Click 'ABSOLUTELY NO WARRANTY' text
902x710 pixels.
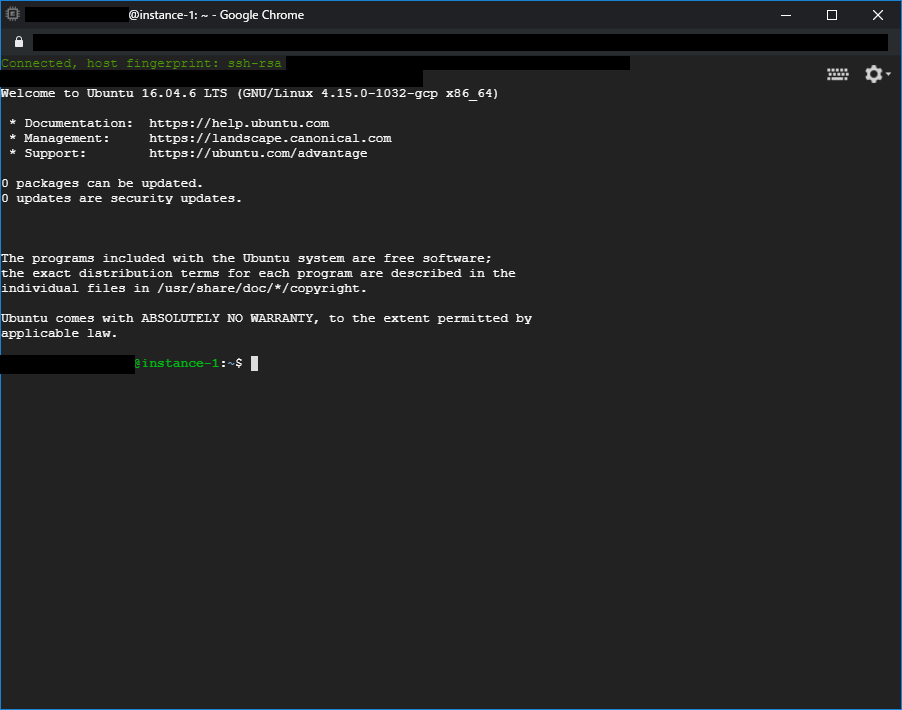227,318
